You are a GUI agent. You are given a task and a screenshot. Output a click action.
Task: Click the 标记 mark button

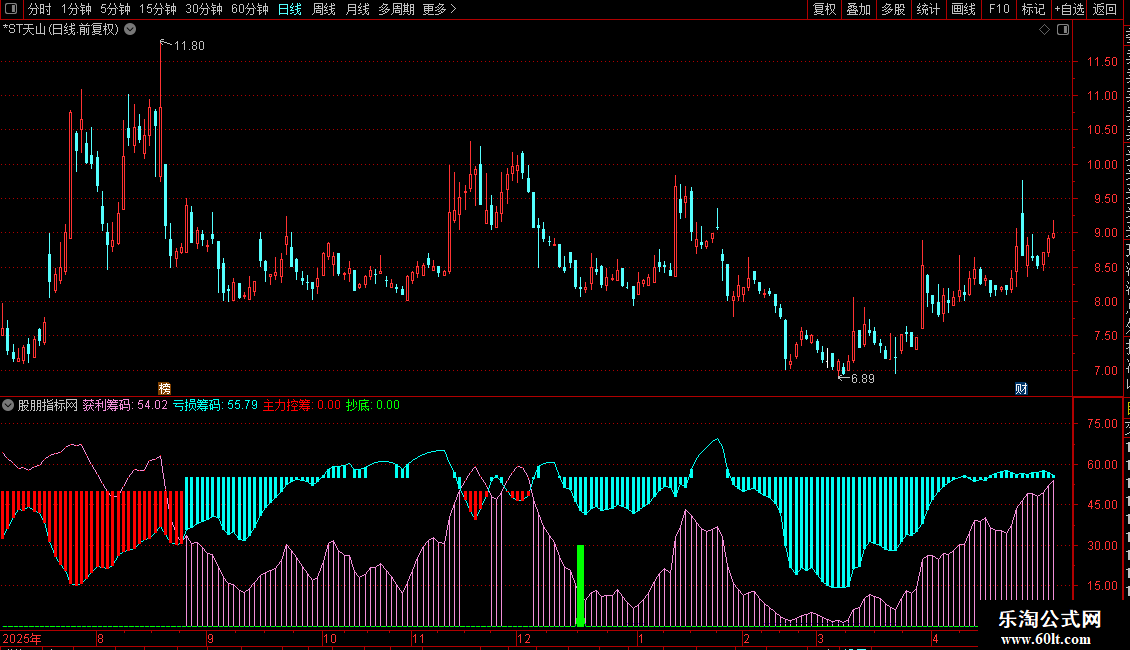coord(1033,9)
